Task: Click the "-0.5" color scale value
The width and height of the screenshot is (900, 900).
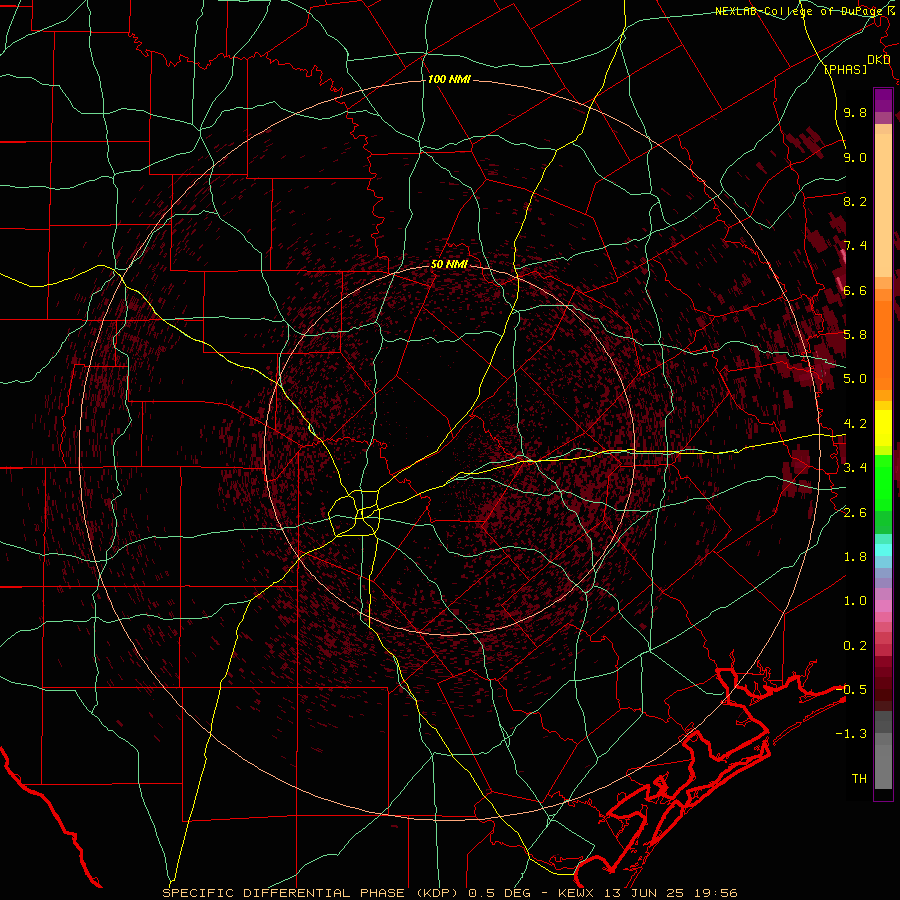Action: [851, 689]
